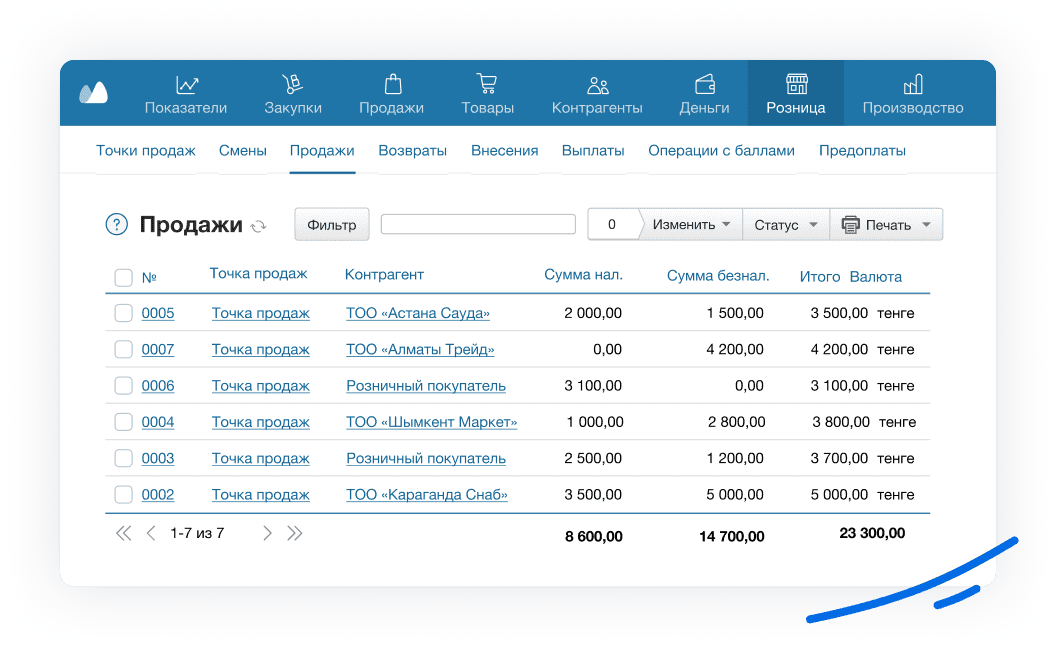Open the Контрагенты people icon section
This screenshot has height=648, width=1056.
[597, 85]
